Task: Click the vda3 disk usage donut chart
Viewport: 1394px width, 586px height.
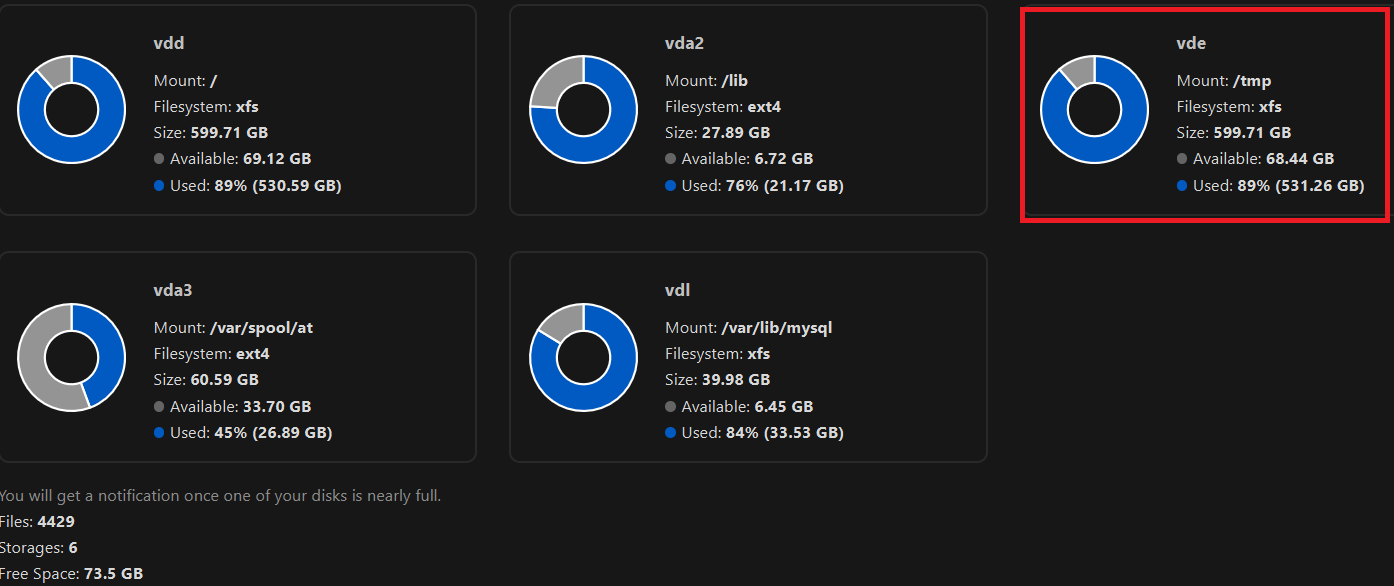Action: pos(71,357)
